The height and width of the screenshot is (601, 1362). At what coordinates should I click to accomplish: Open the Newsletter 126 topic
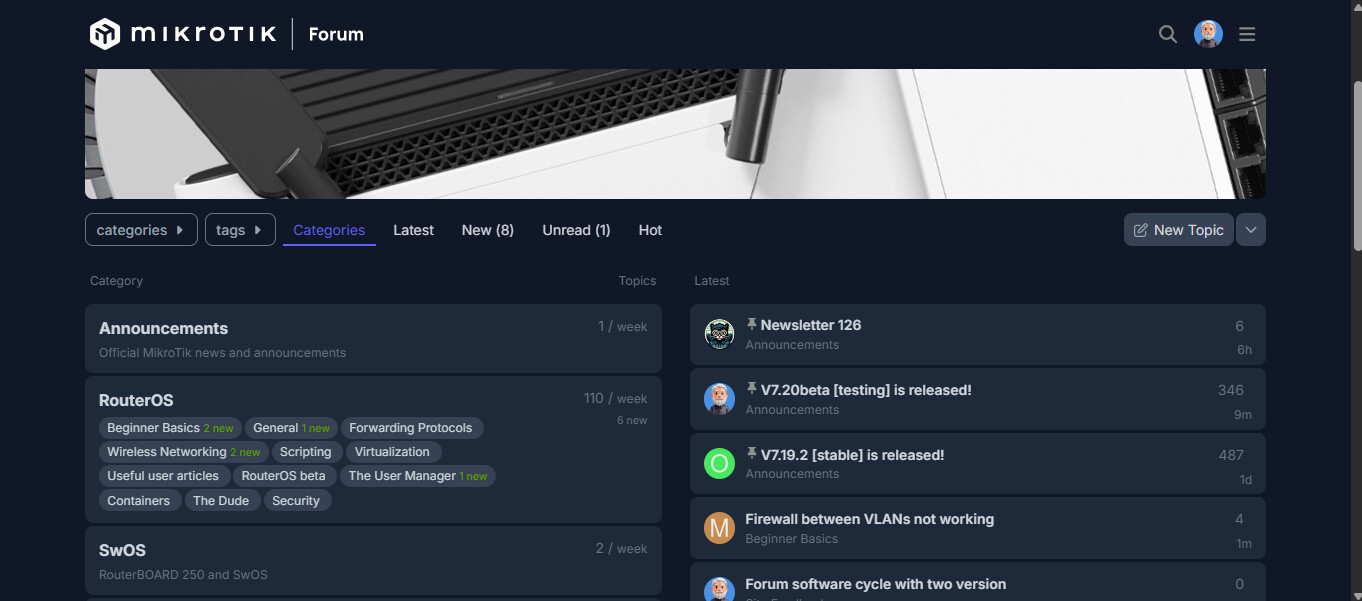tap(810, 325)
